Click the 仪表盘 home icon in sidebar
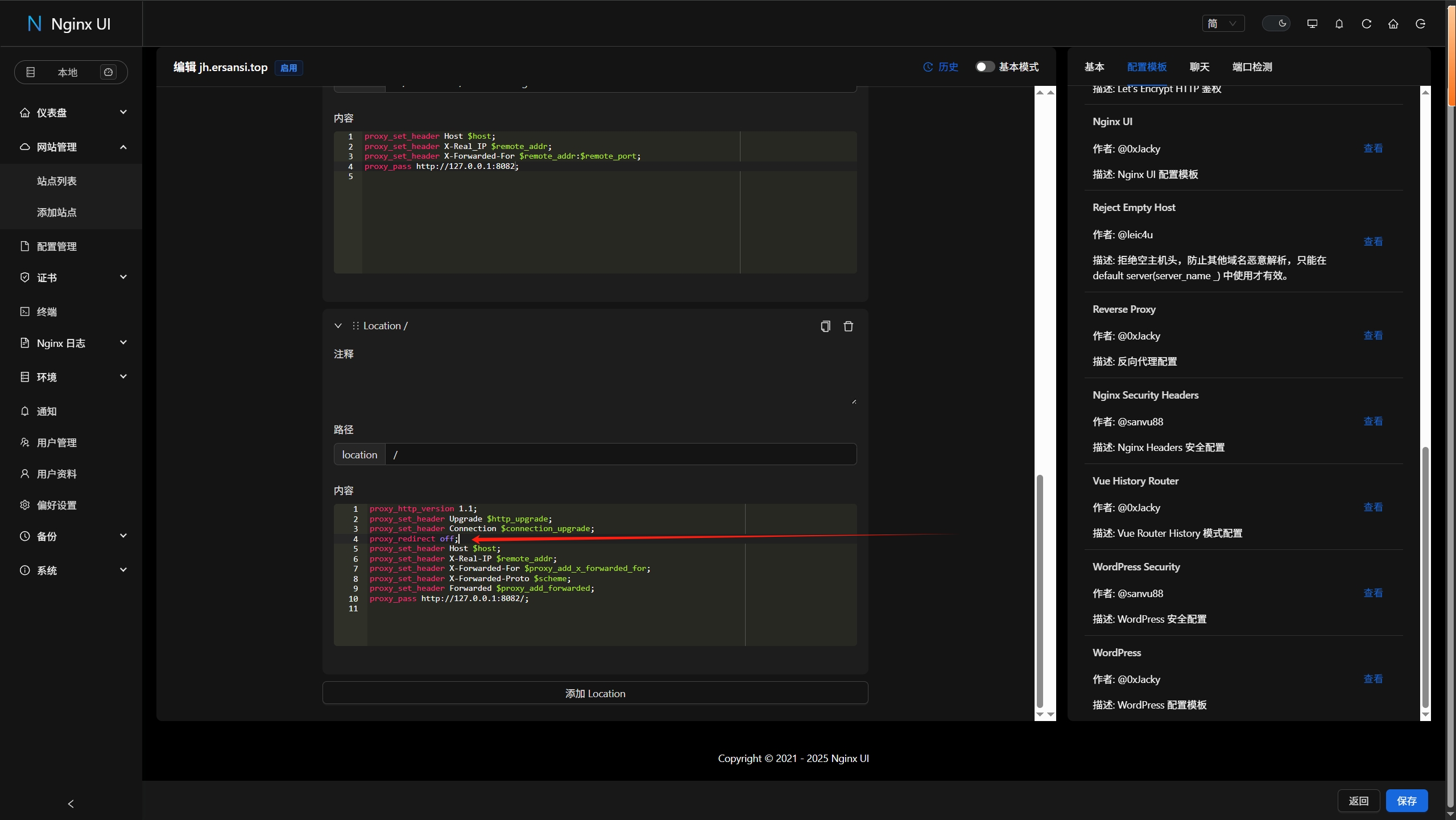Image resolution: width=1456 pixels, height=820 pixels. coord(24,113)
